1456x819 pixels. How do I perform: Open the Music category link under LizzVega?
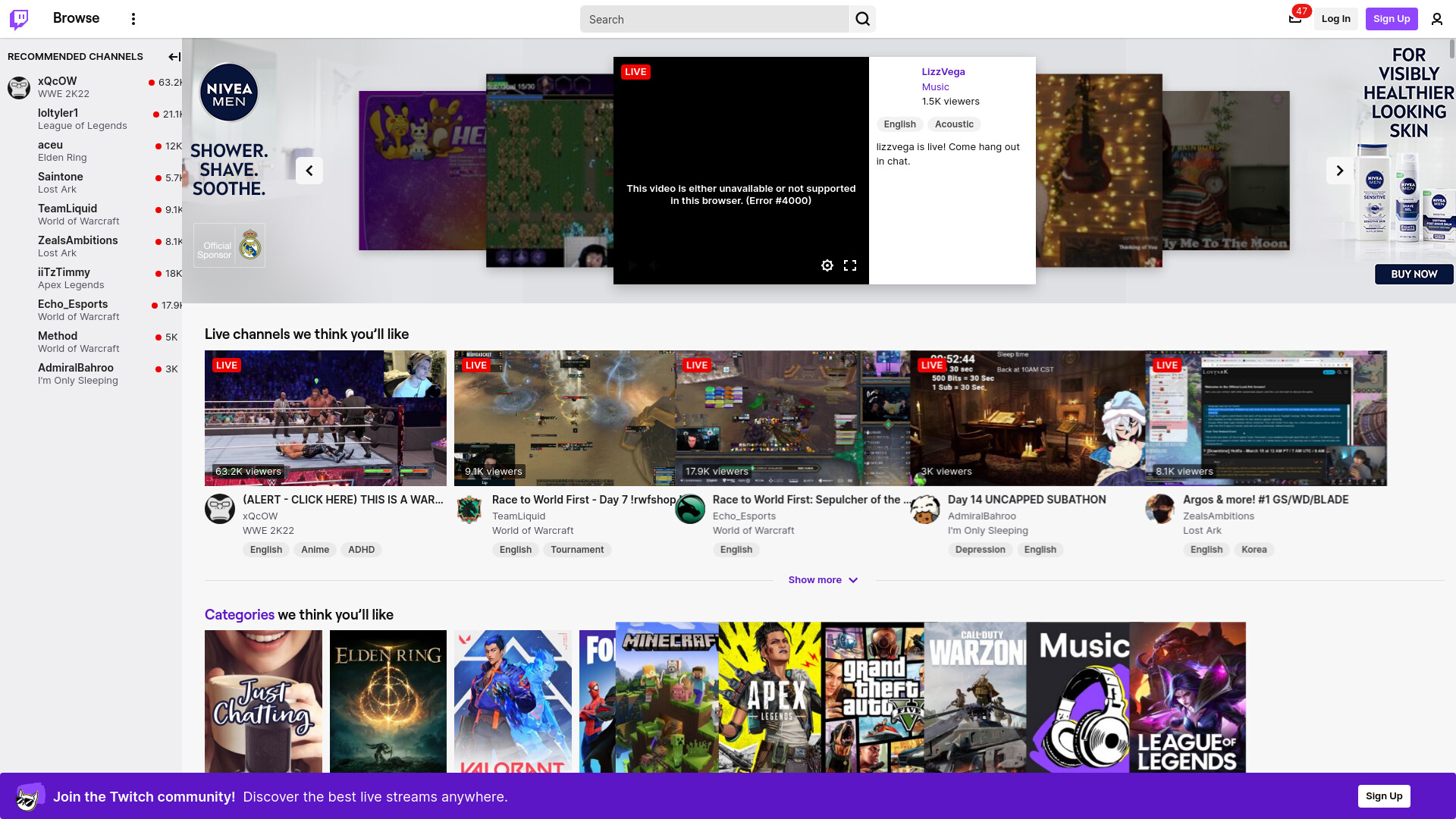click(935, 87)
